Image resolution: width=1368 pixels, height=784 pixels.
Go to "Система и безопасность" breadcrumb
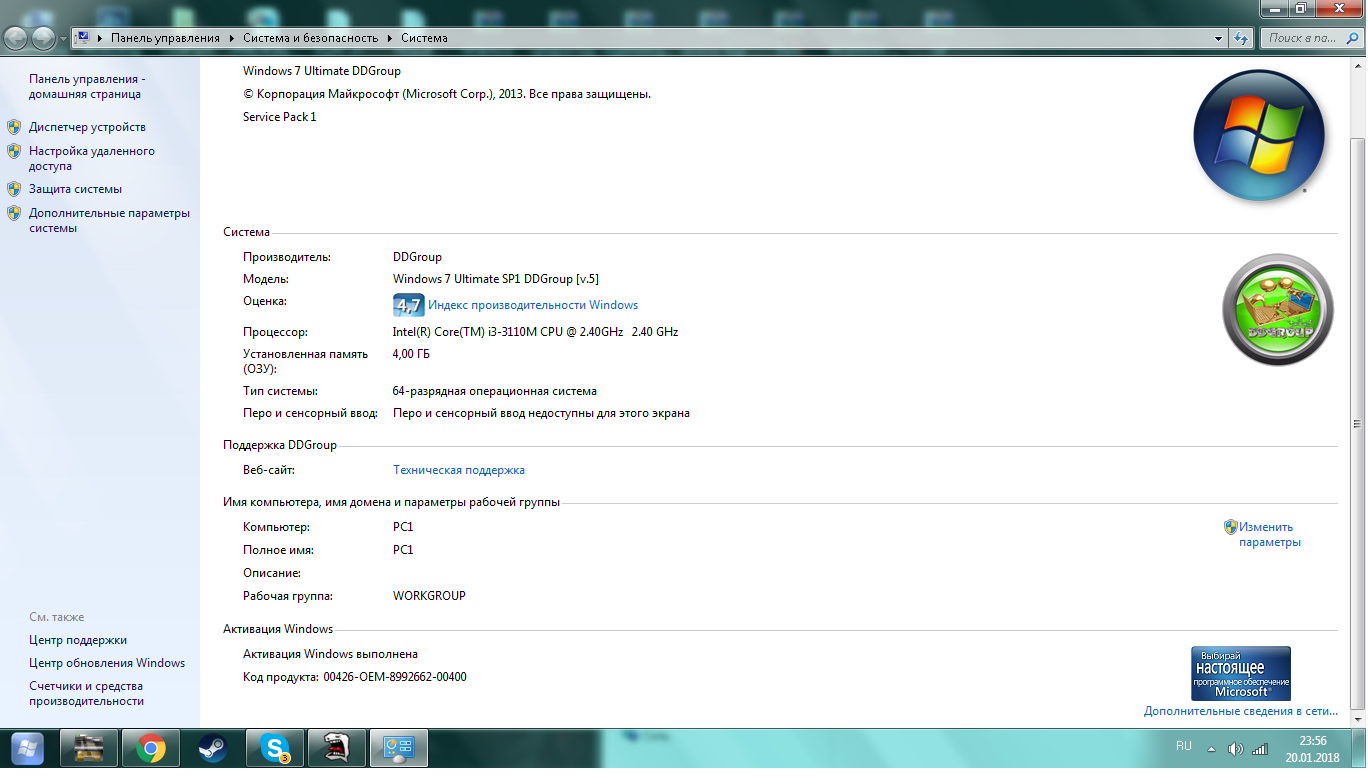pos(311,38)
